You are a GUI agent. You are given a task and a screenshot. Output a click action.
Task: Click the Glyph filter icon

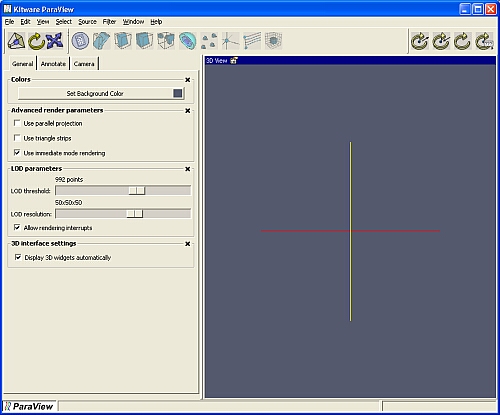(x=209, y=41)
